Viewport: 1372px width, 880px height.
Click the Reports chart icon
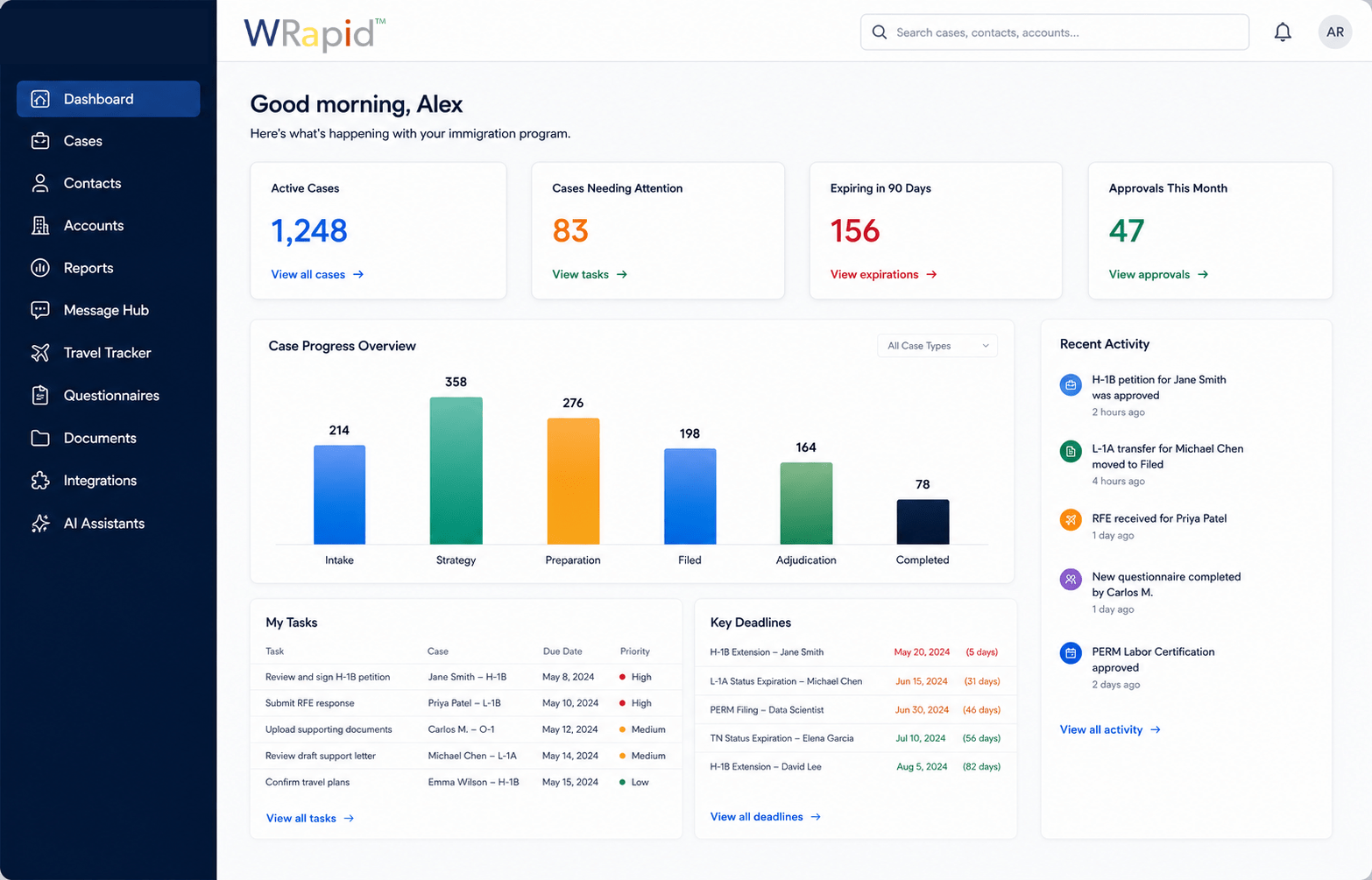coord(40,268)
